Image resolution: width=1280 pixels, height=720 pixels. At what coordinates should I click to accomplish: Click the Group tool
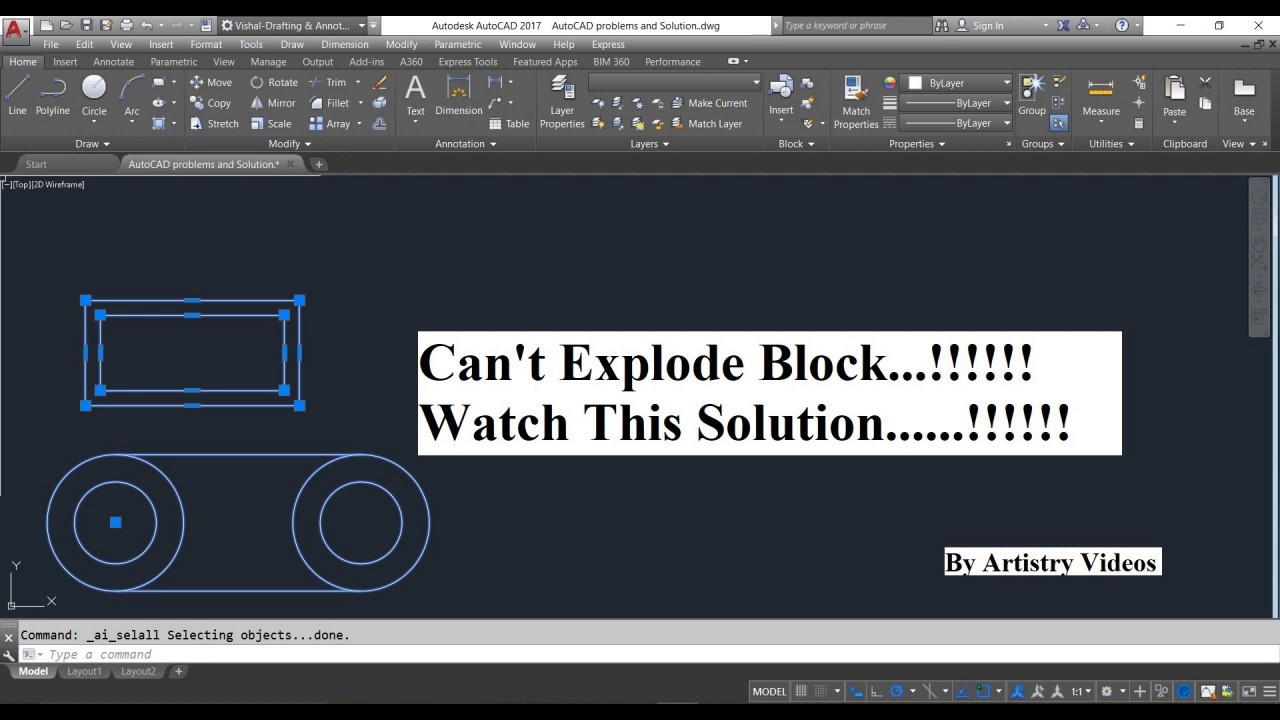click(1032, 96)
